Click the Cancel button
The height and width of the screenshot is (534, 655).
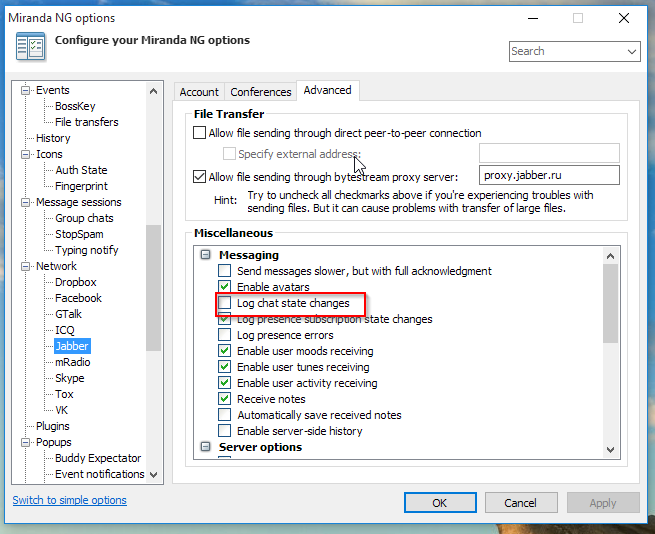[520, 503]
